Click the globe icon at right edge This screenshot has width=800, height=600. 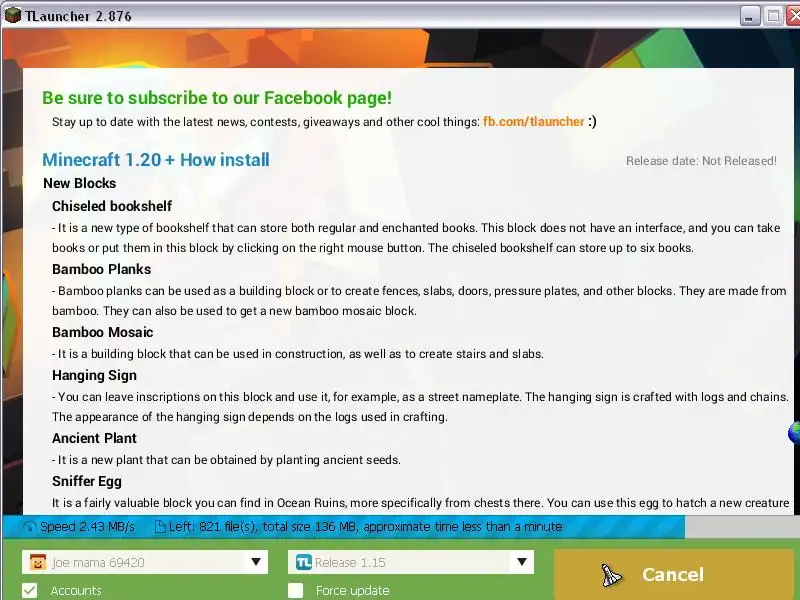[x=794, y=433]
